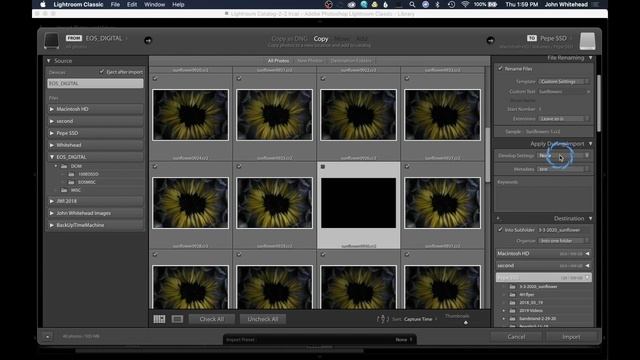Click Uncheck All button

pyautogui.click(x=263, y=319)
